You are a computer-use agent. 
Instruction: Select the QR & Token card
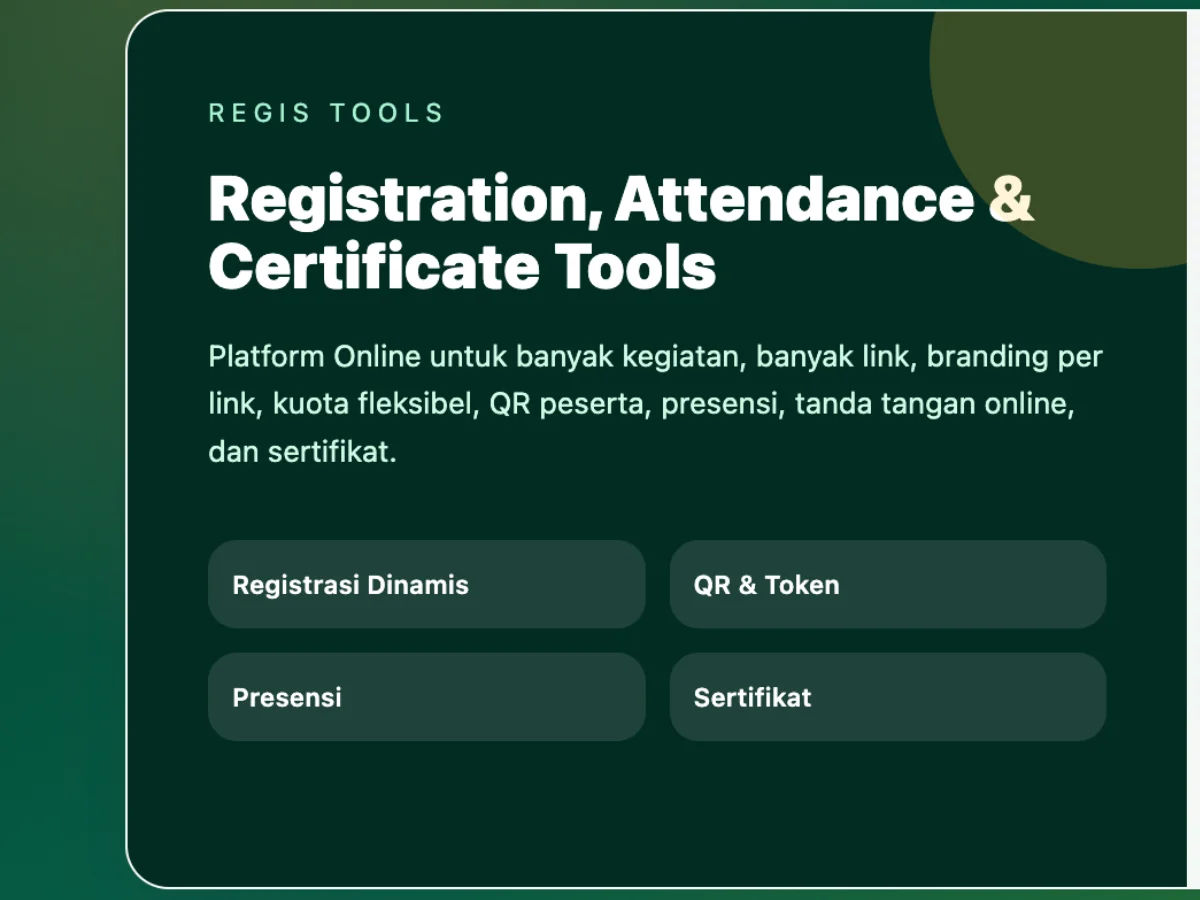click(x=887, y=584)
